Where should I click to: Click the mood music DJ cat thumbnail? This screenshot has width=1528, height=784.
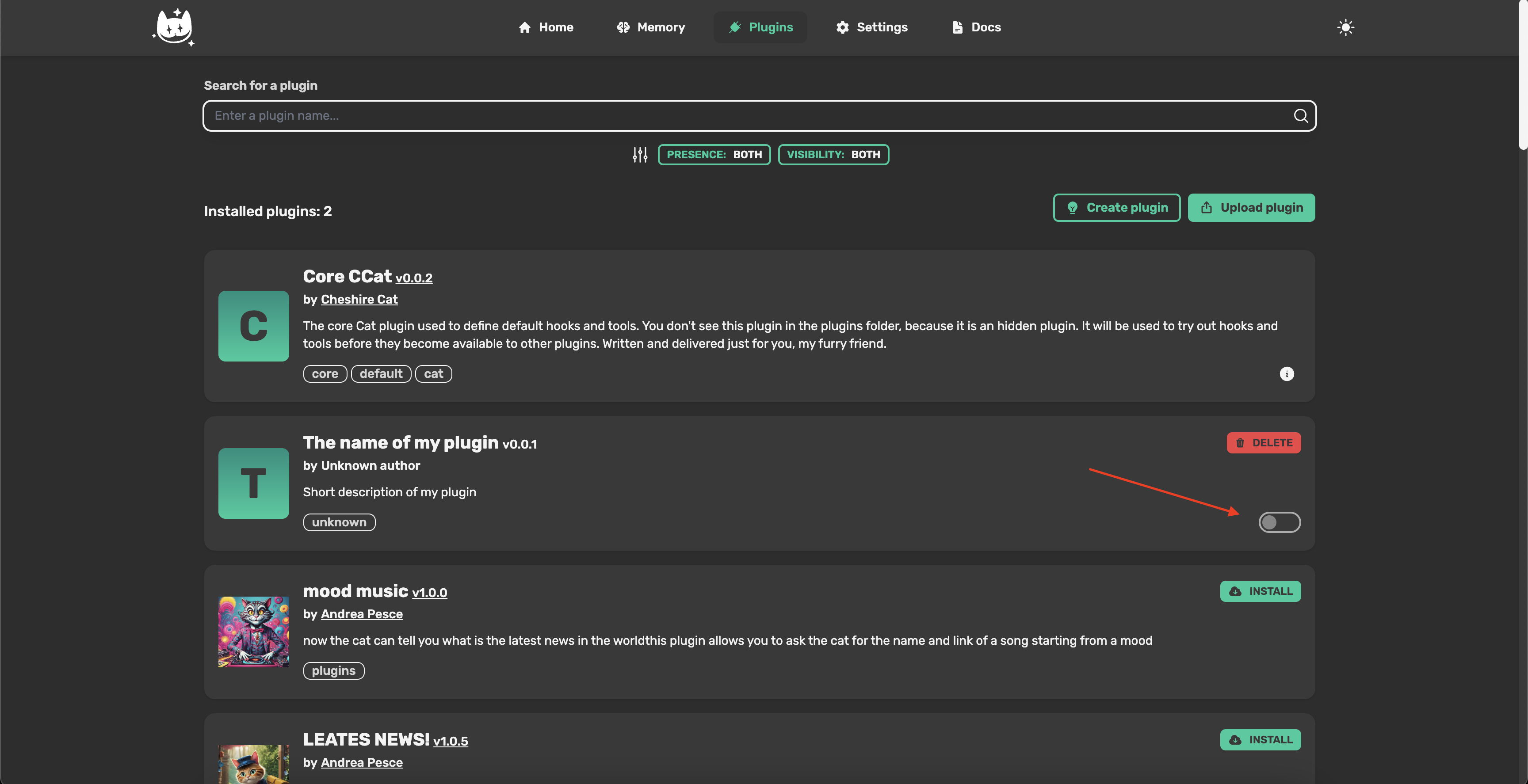(253, 632)
